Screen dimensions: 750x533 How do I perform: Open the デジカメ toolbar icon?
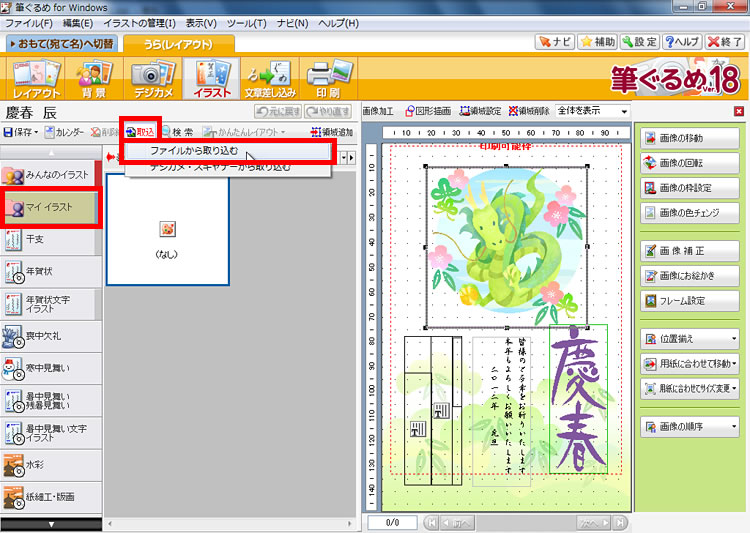pyautogui.click(x=153, y=78)
